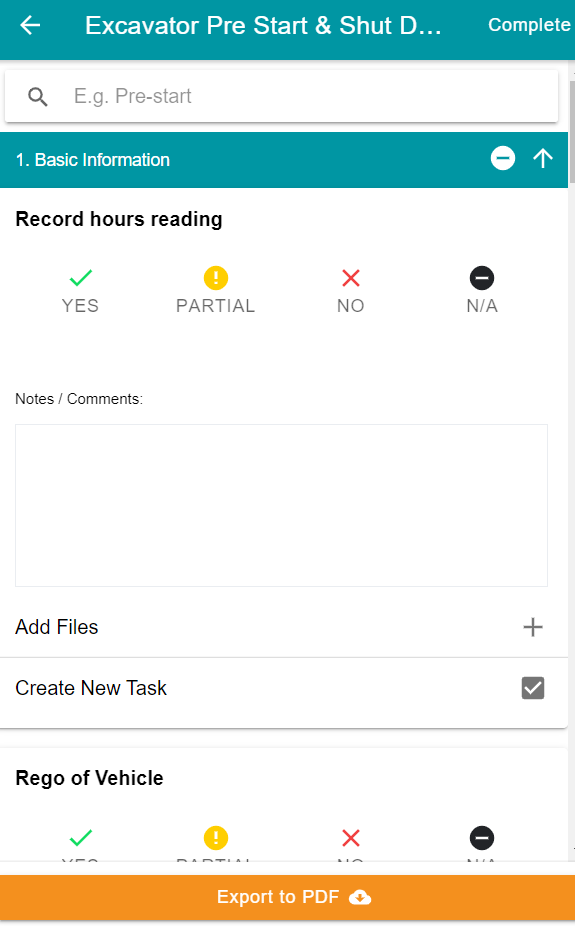Set Rego of Vehicle to N/A icon
The width and height of the screenshot is (575, 926).
click(482, 837)
